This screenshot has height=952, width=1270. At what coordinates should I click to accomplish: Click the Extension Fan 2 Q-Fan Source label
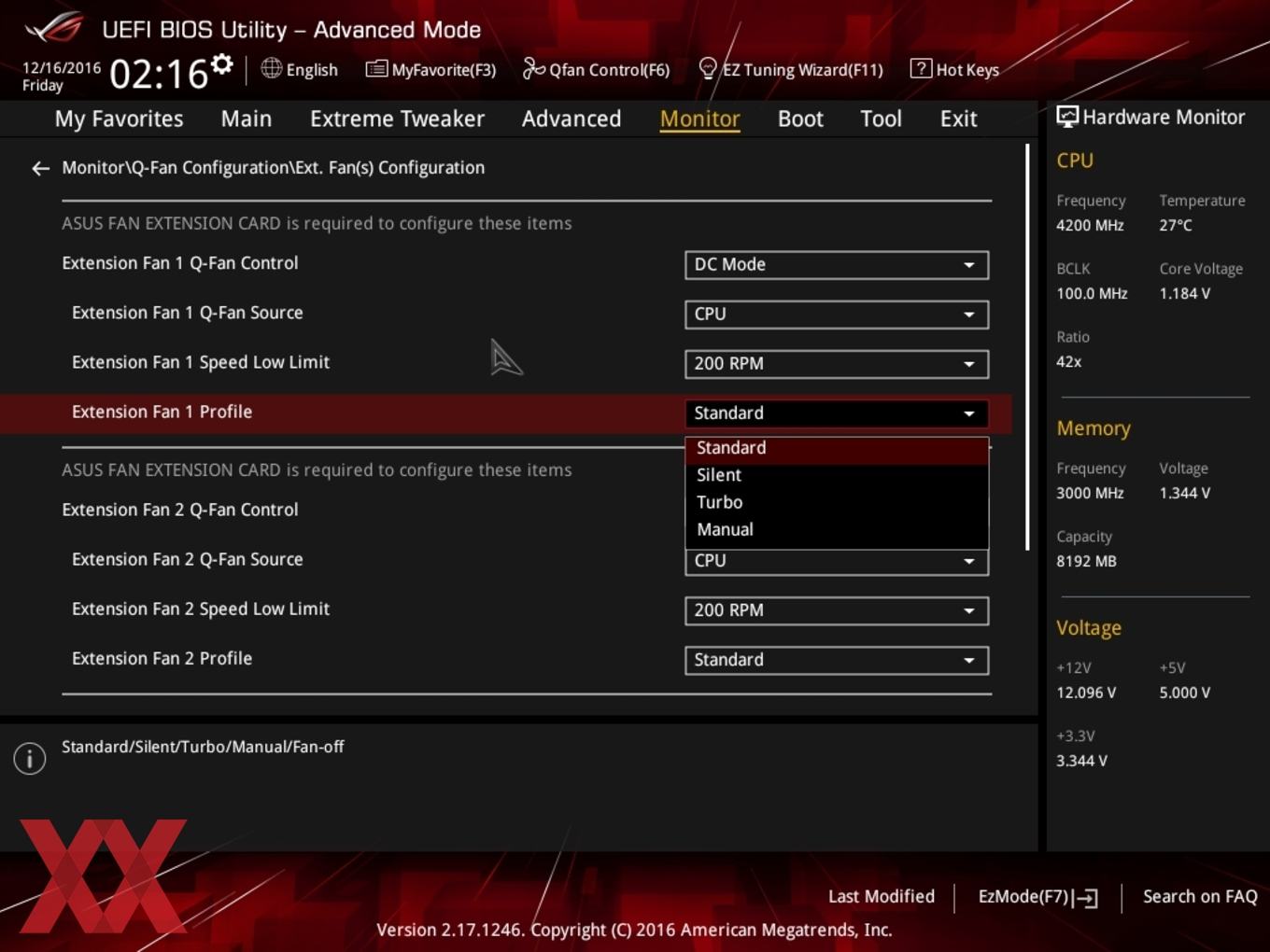(188, 559)
